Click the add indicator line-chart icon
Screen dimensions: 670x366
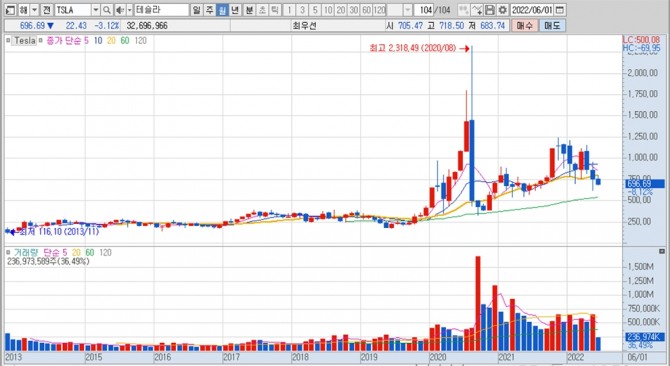[x=477, y=10]
